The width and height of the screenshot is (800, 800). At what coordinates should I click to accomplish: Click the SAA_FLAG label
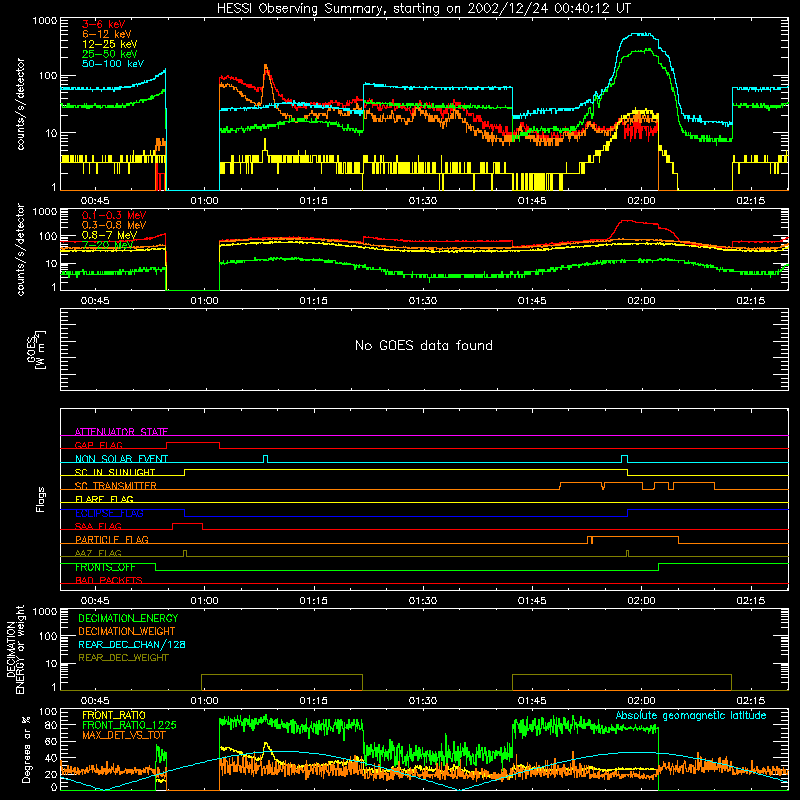(98, 526)
